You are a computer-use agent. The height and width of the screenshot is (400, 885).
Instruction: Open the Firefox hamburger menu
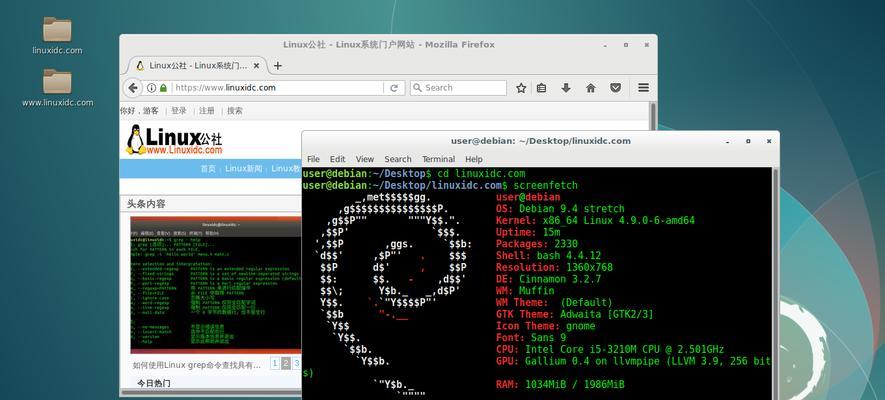(x=643, y=88)
